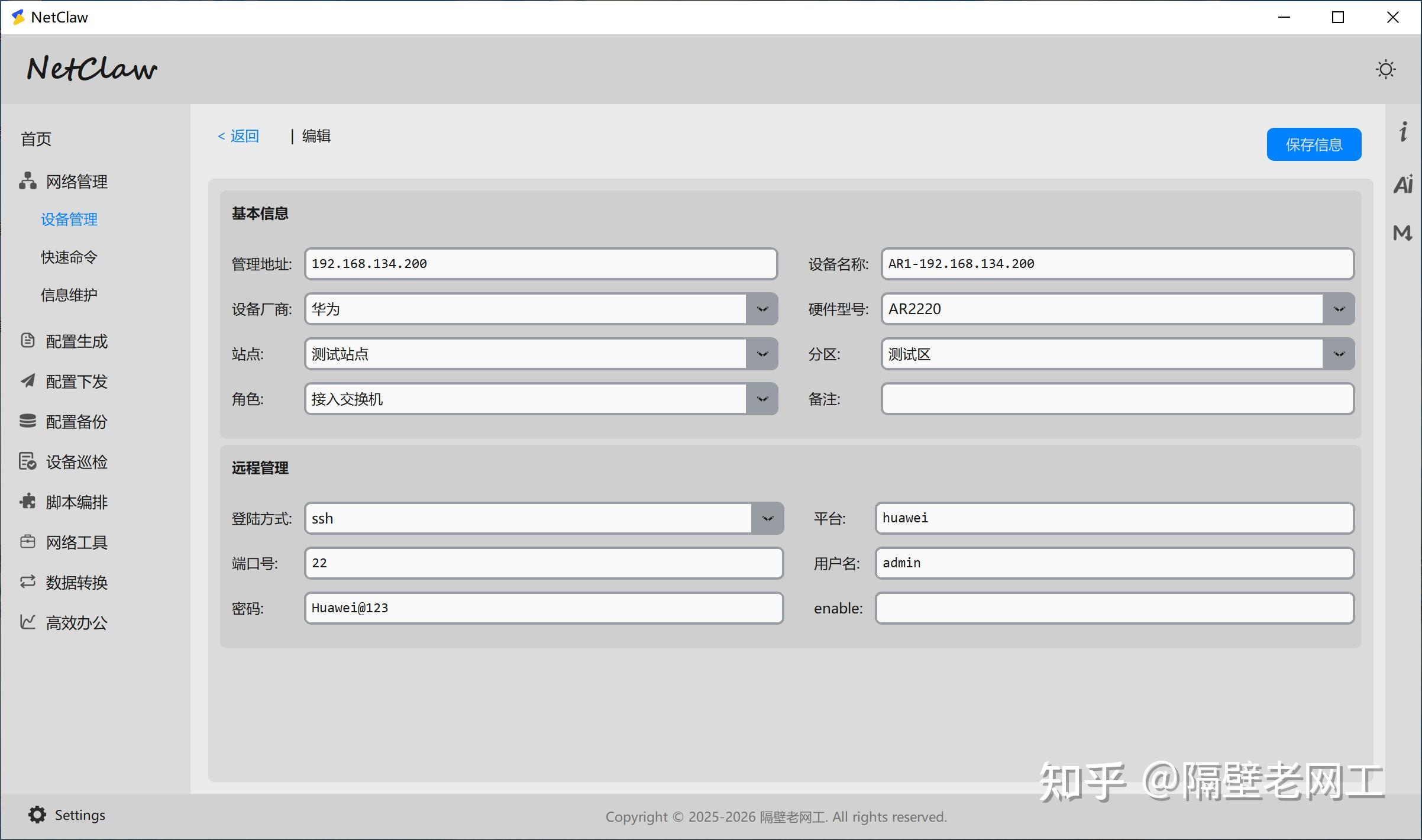Open the M panel icon in right sidebar

click(1402, 232)
